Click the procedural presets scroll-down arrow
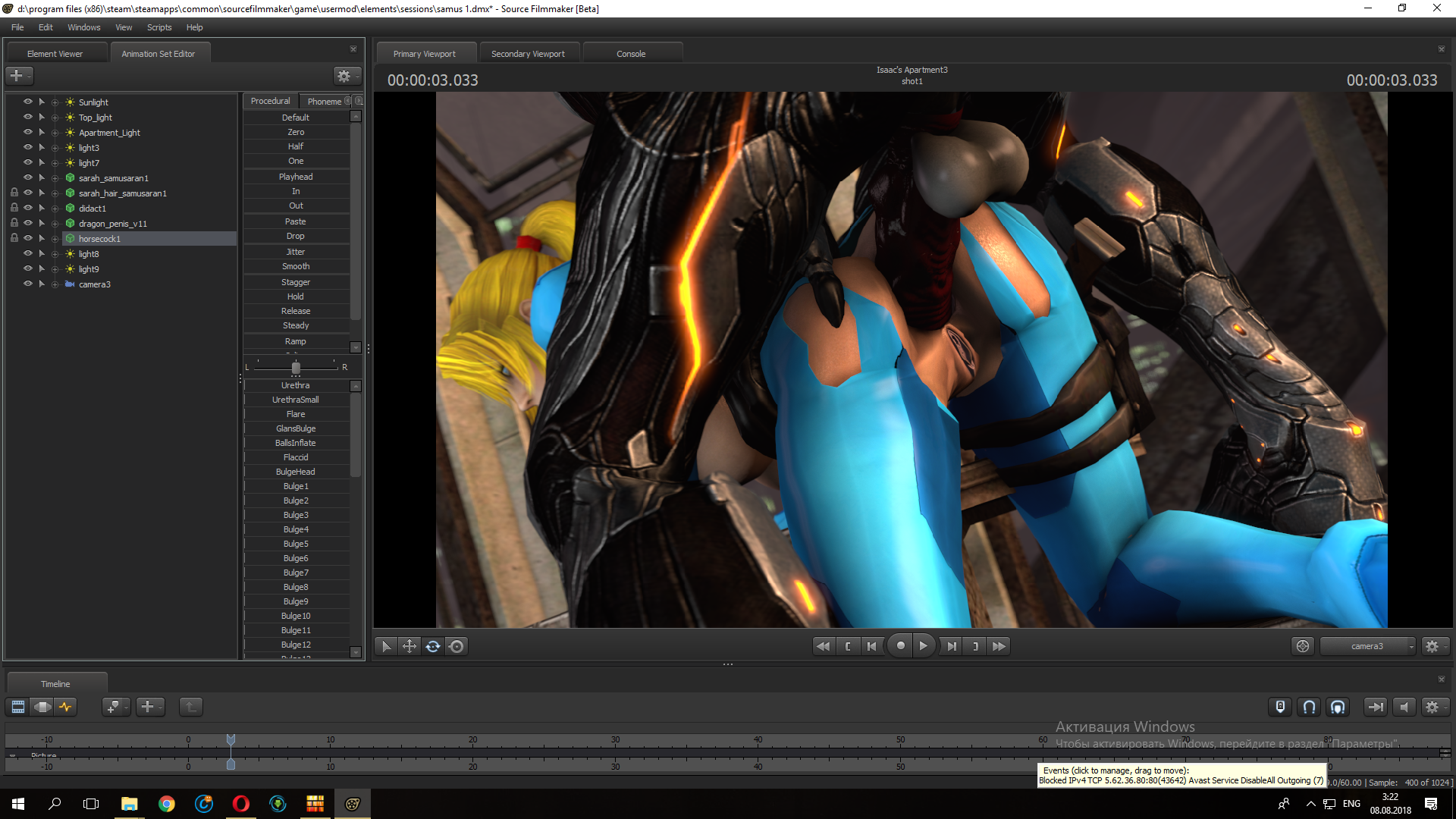Image resolution: width=1456 pixels, height=819 pixels. click(x=356, y=347)
